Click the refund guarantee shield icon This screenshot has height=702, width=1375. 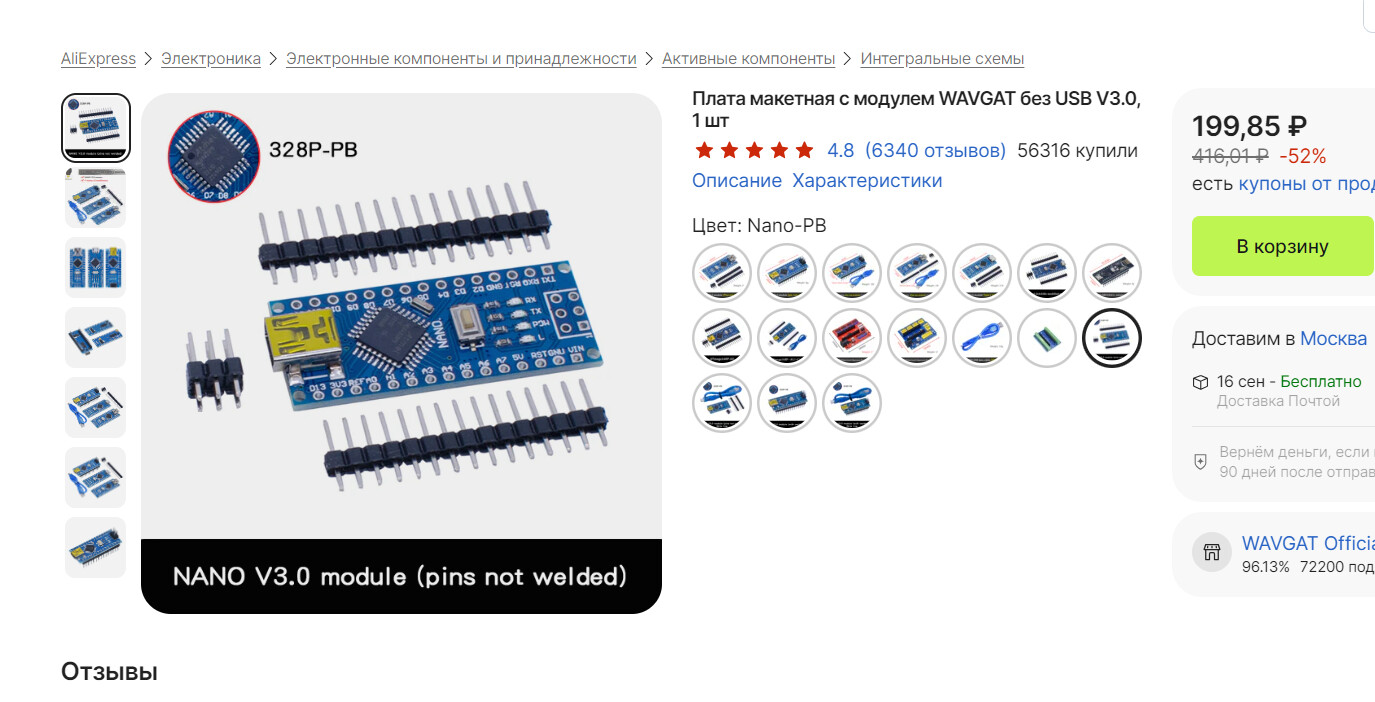click(x=1201, y=462)
